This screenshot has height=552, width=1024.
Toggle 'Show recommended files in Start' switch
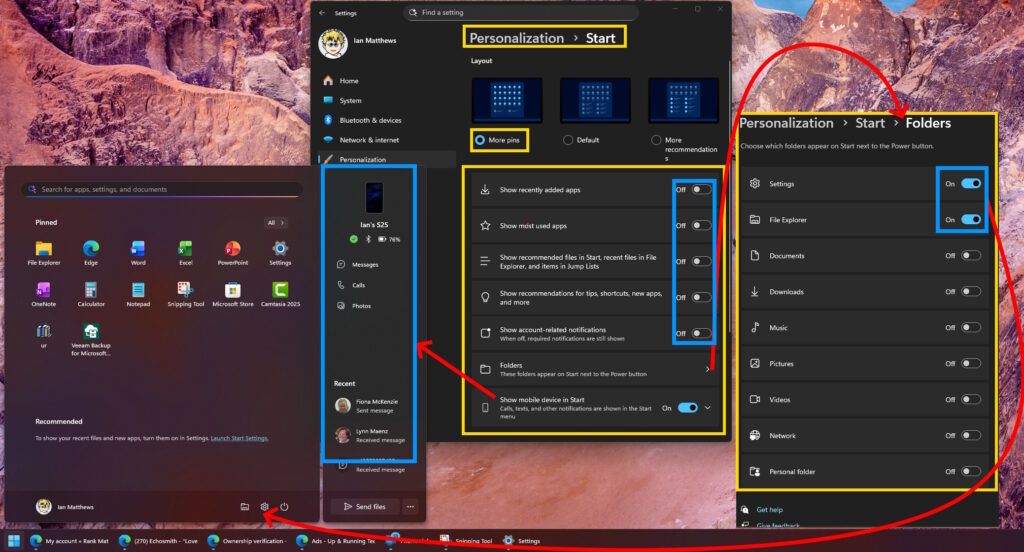coord(701,261)
